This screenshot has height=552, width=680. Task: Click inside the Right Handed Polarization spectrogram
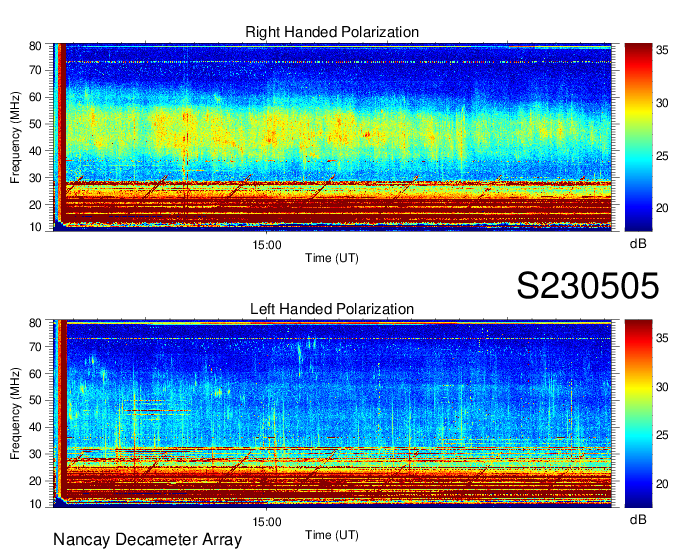coord(332,137)
